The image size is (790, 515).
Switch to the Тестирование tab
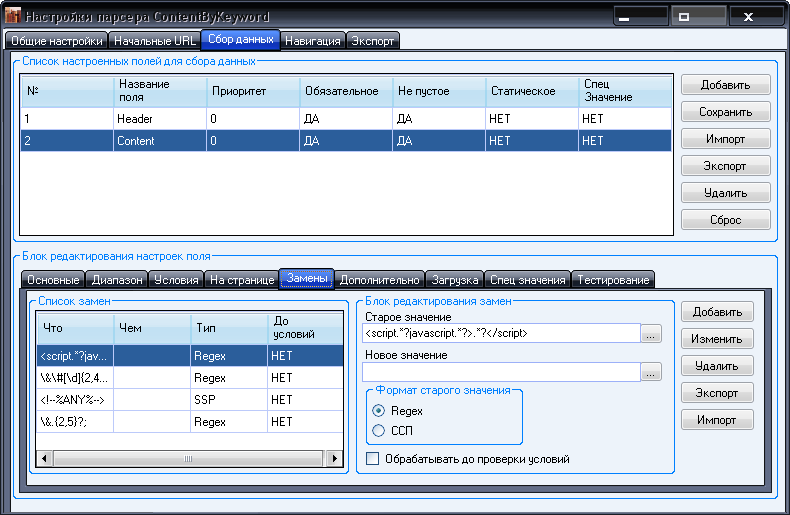coord(613,280)
